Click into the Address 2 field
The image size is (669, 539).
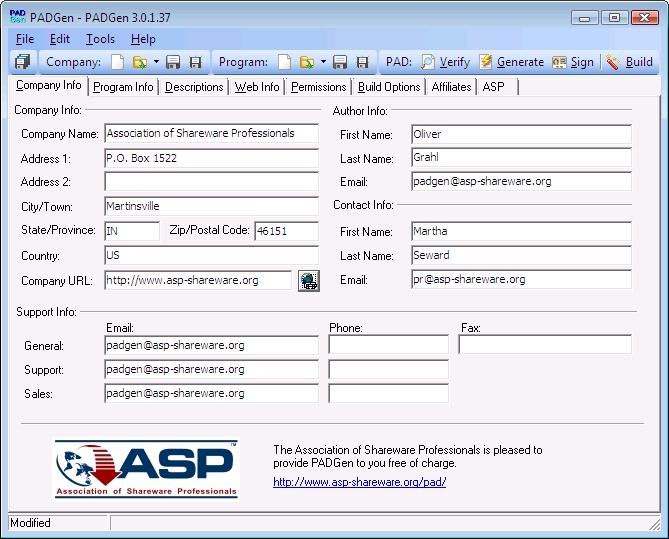coord(211,182)
